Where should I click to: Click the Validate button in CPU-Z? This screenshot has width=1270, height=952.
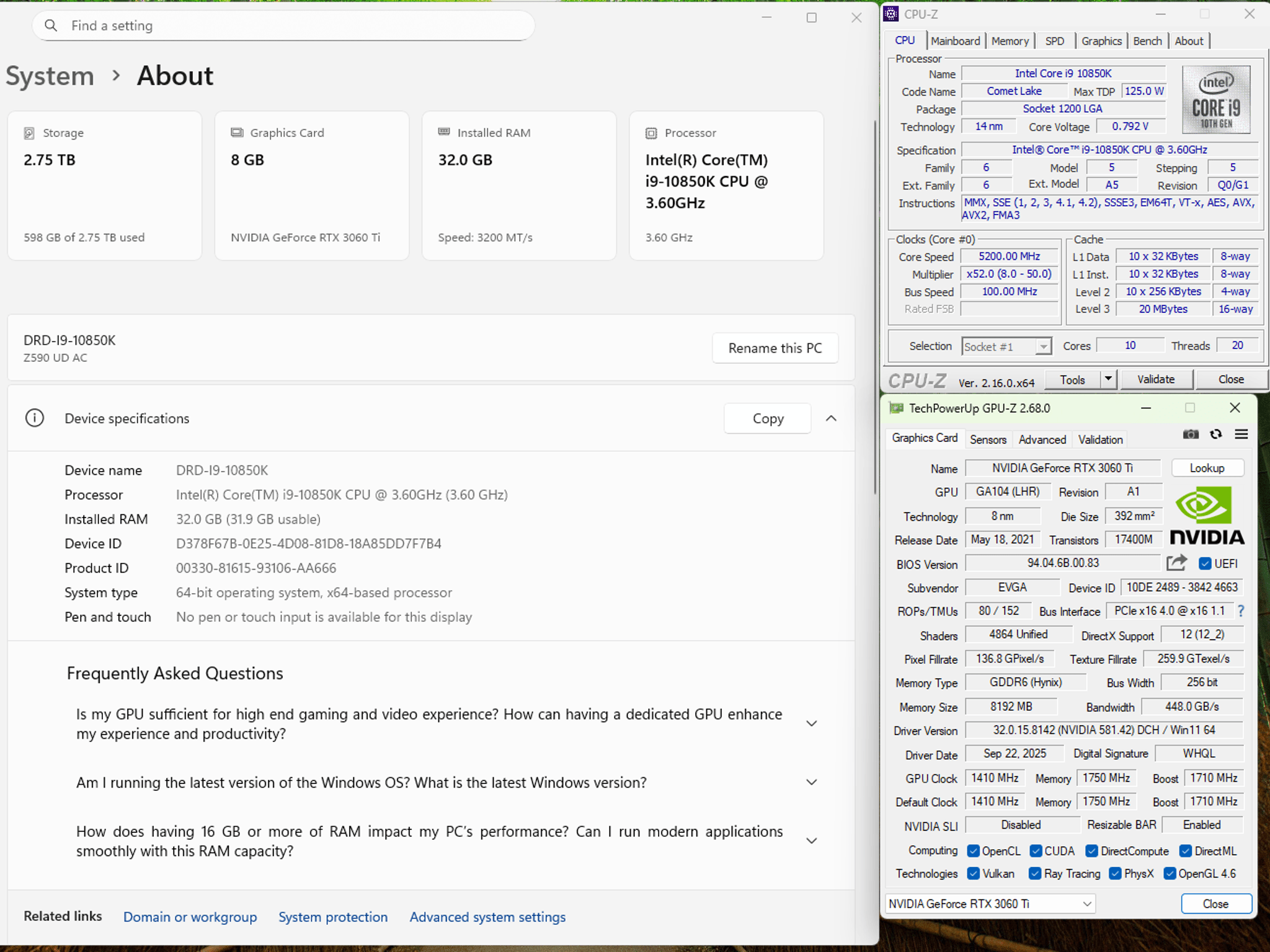click(1156, 379)
